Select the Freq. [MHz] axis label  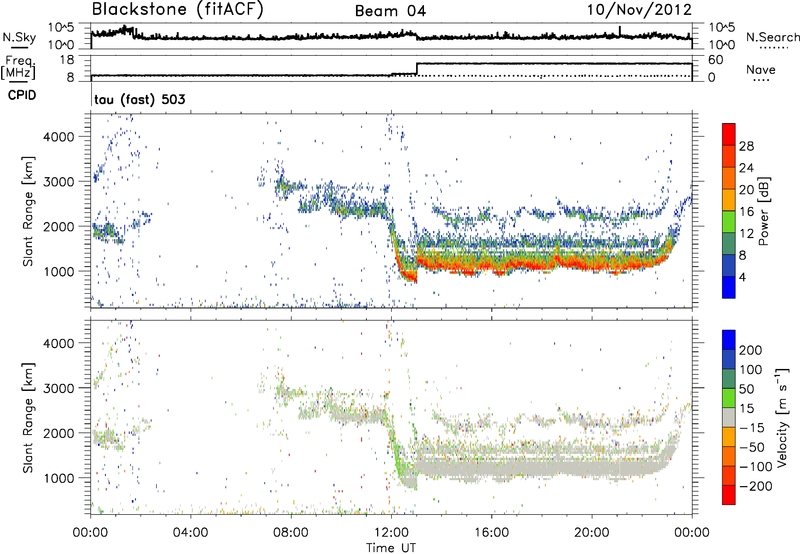click(x=18, y=68)
